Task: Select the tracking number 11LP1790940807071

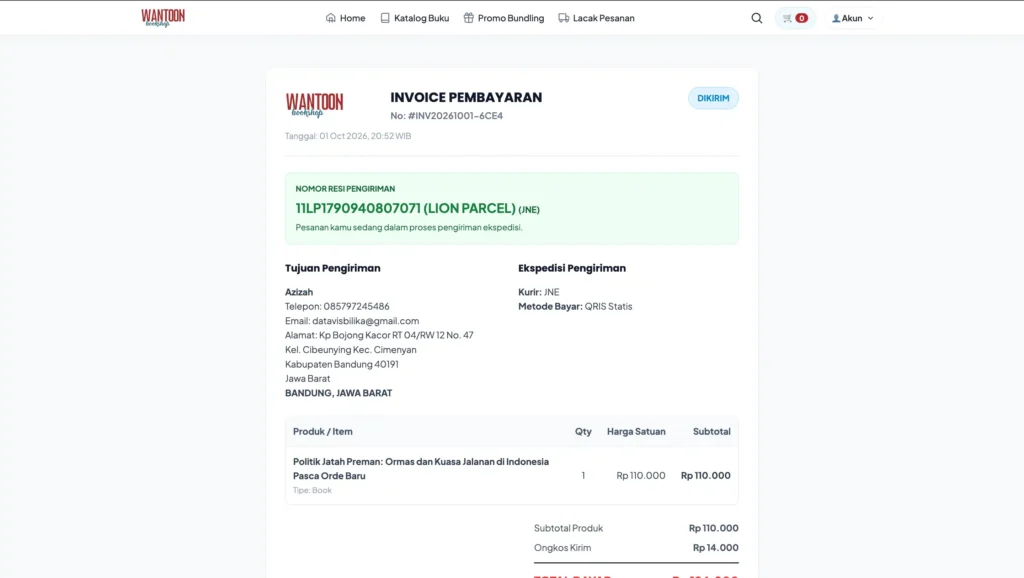Action: 358,208
